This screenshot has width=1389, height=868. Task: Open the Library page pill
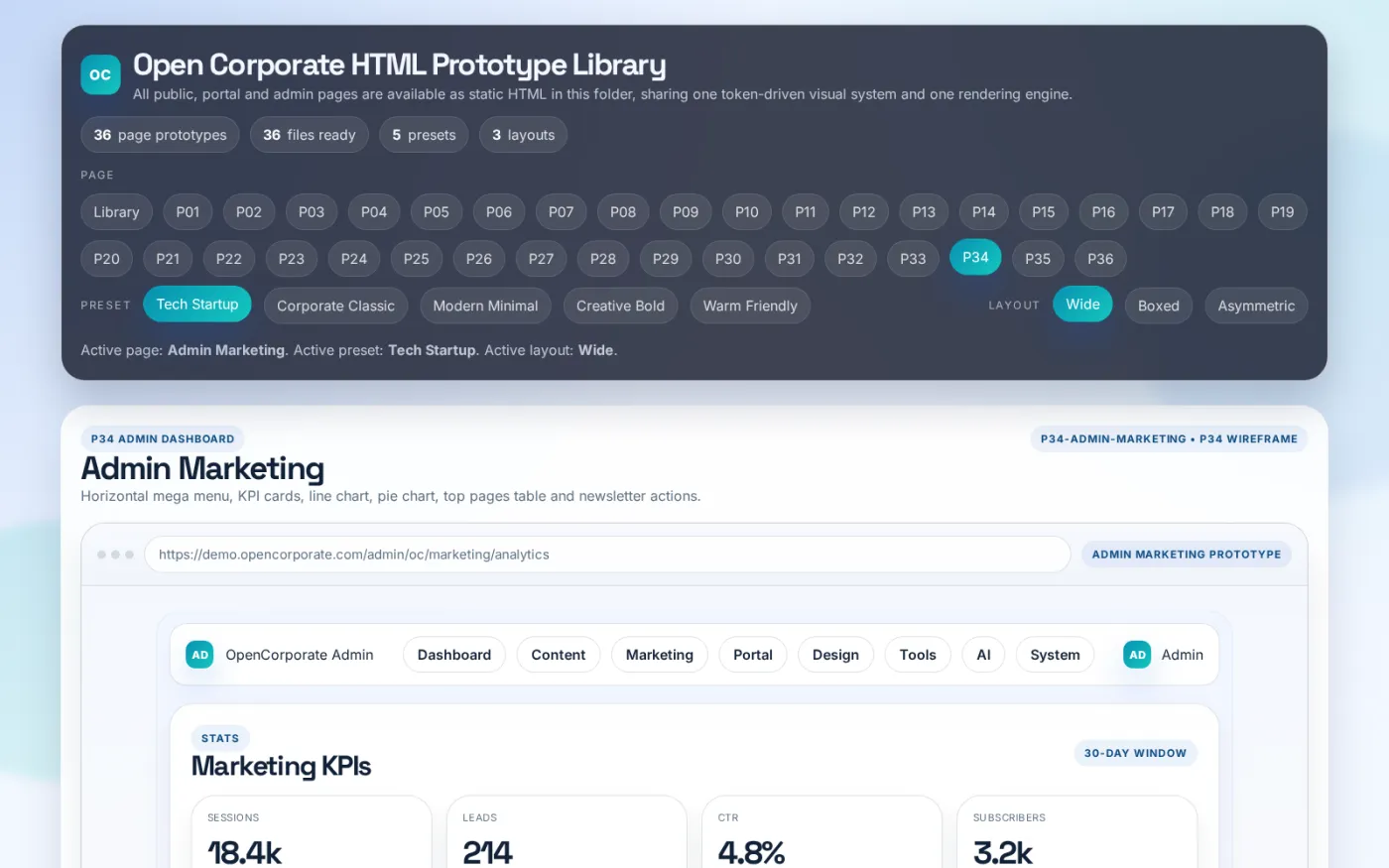tap(116, 211)
